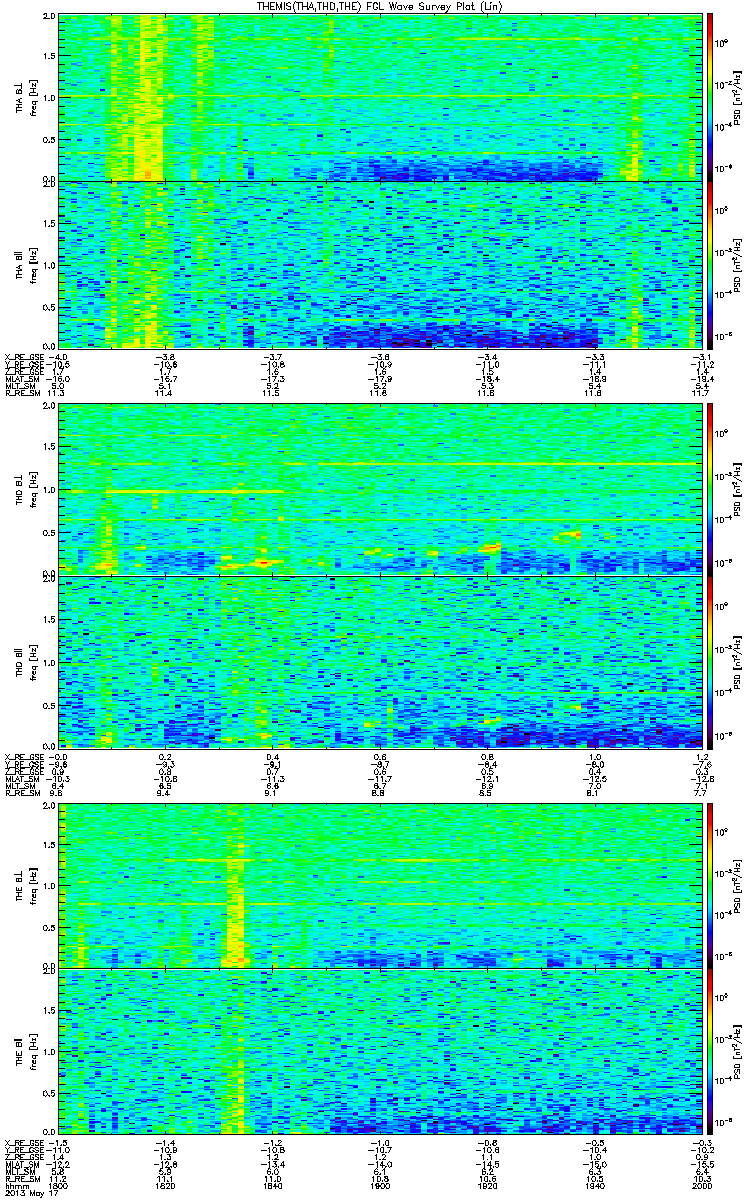Click the THEMIS FGL Wave Survey Plot title
Screen dimensions: 750x1200
click(x=379, y=6)
